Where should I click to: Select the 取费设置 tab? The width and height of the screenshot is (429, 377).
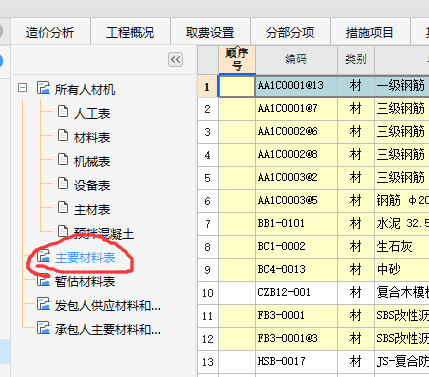coord(210,32)
